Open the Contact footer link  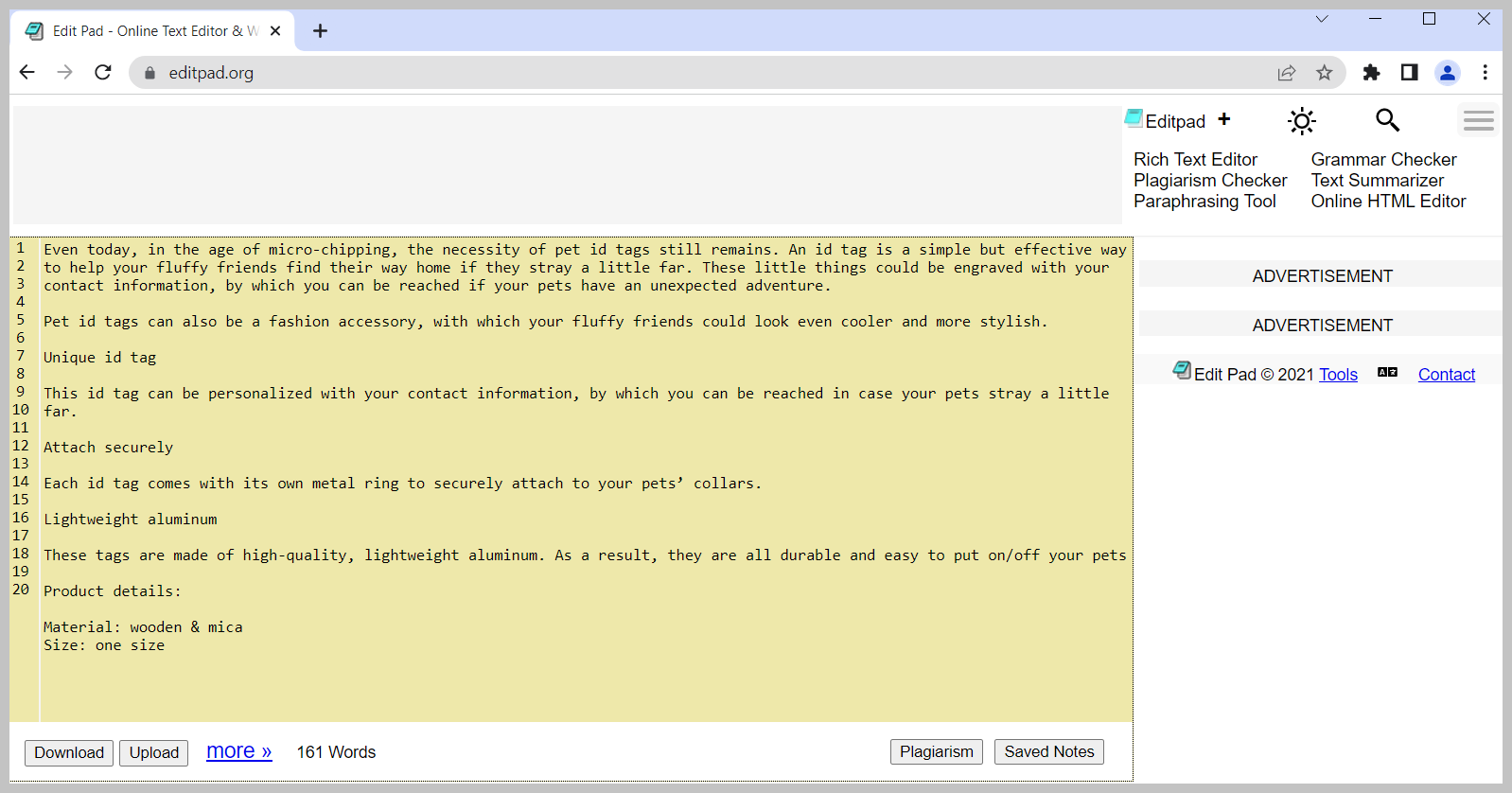tap(1447, 375)
